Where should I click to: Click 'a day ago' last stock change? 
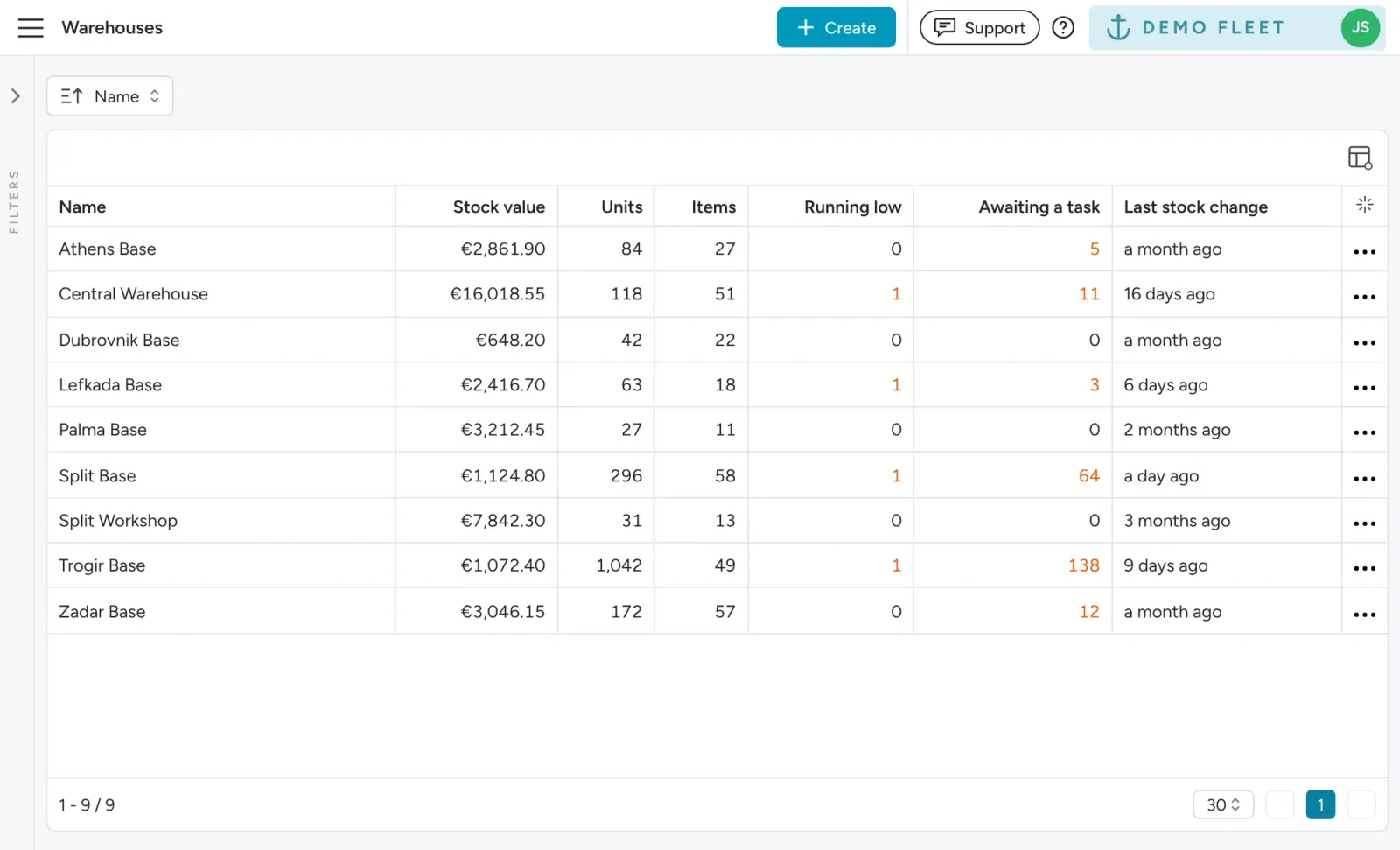pos(1161,475)
